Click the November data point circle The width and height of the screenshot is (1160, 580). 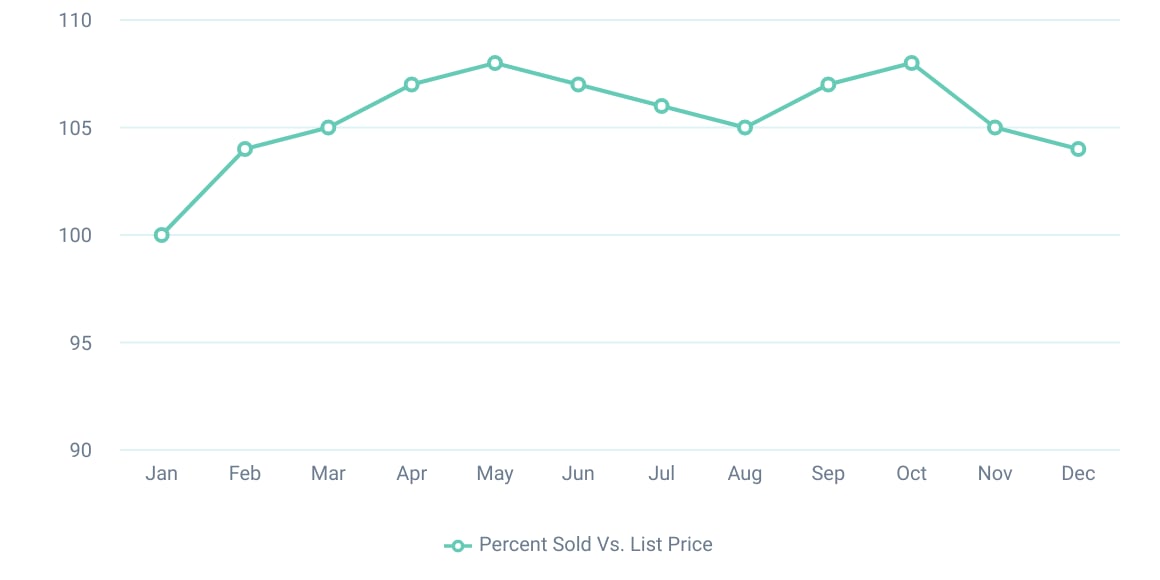[x=995, y=128]
